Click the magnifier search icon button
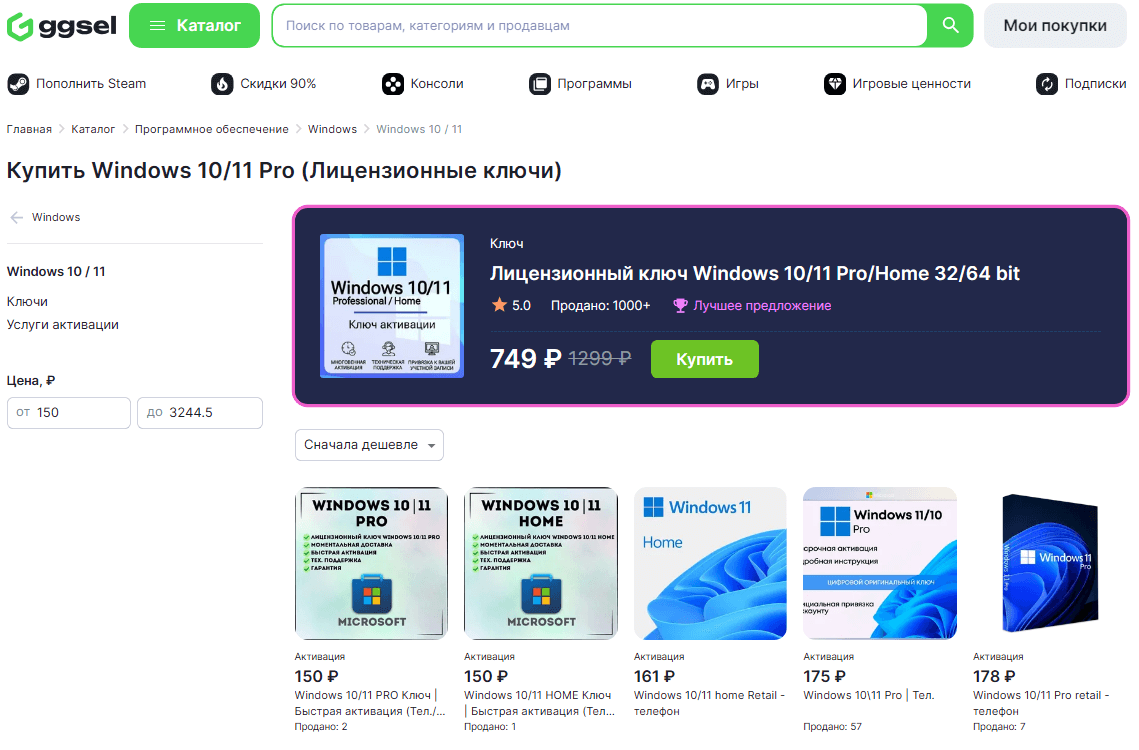The image size is (1139, 750). tap(950, 25)
